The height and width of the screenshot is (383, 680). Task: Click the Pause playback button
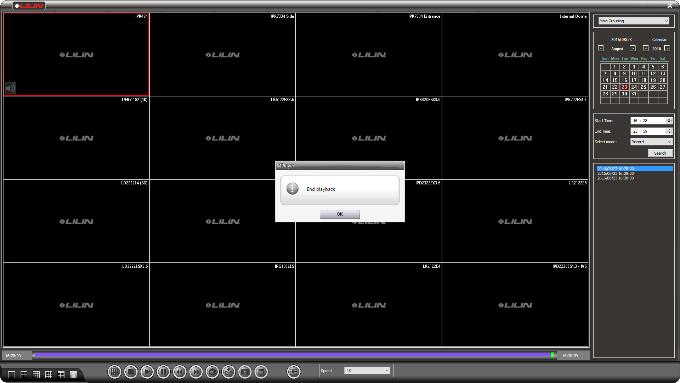tap(163, 372)
